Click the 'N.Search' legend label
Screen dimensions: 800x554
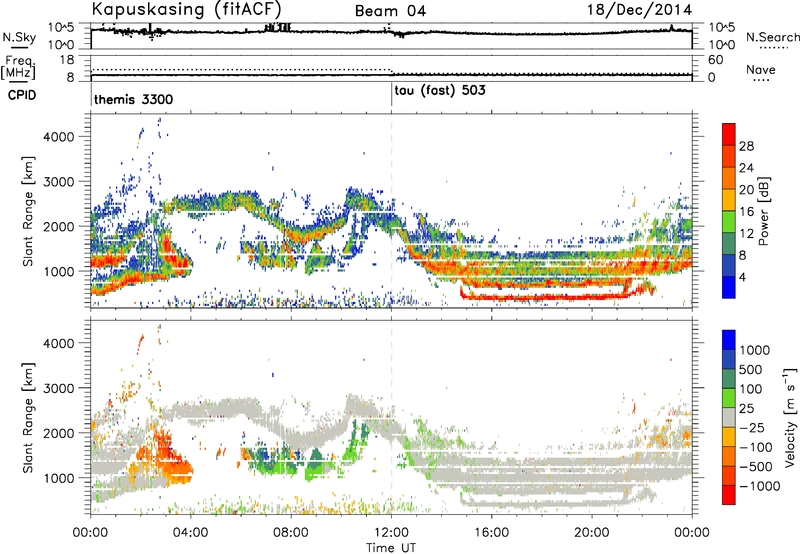click(773, 37)
